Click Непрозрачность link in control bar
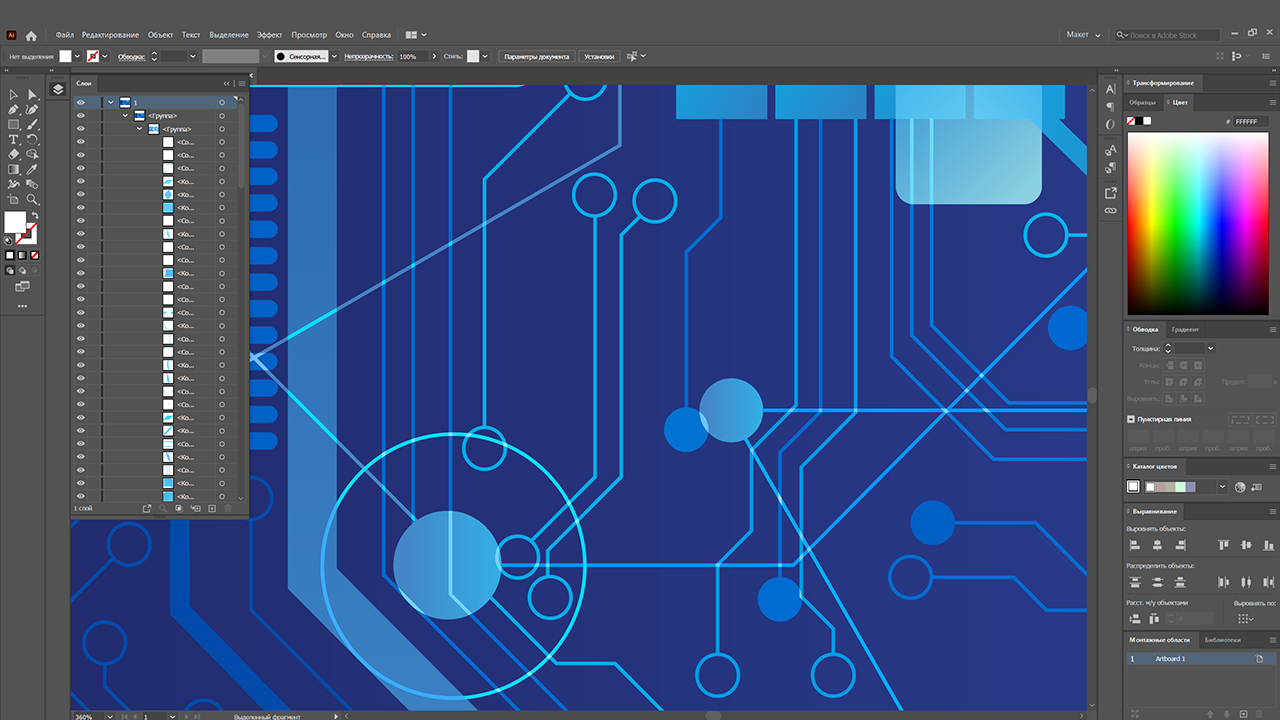 368,57
